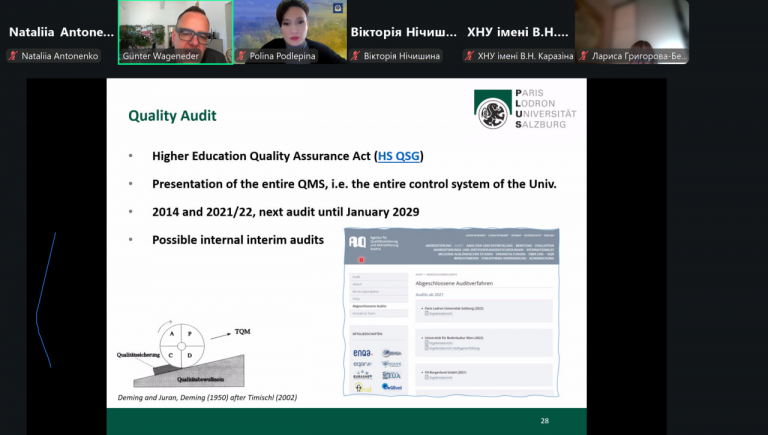Image resolution: width=768 pixels, height=435 pixels.
Task: Click the slide page number 28
Action: tap(545, 421)
